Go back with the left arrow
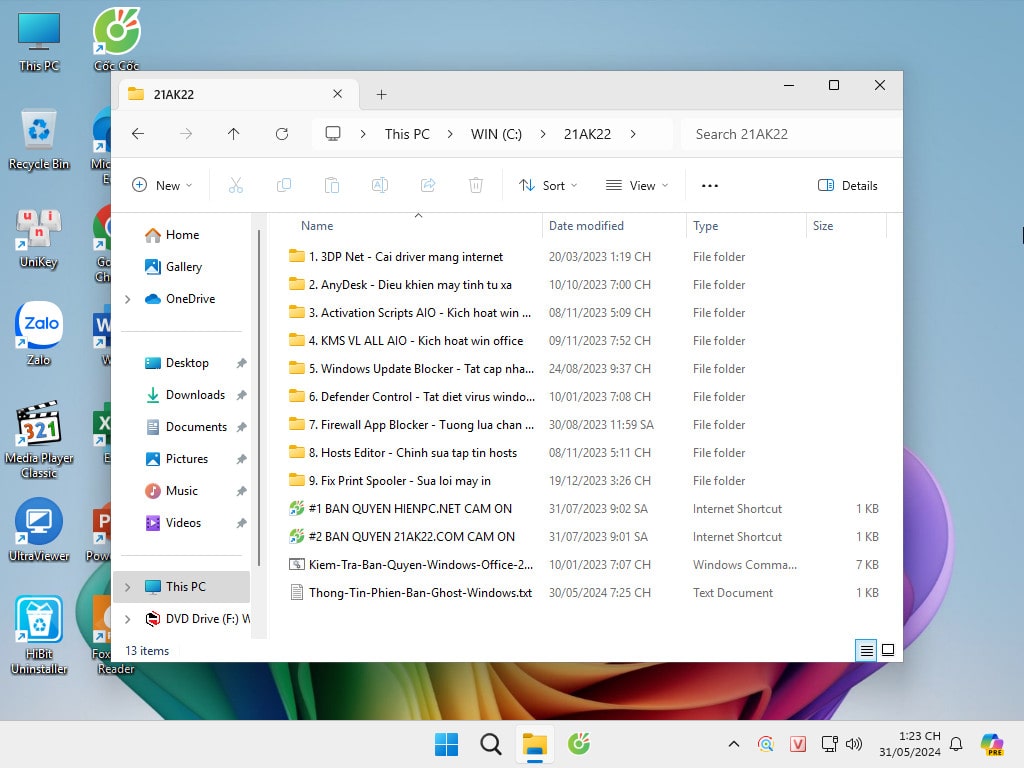This screenshot has height=768, width=1024. click(138, 134)
